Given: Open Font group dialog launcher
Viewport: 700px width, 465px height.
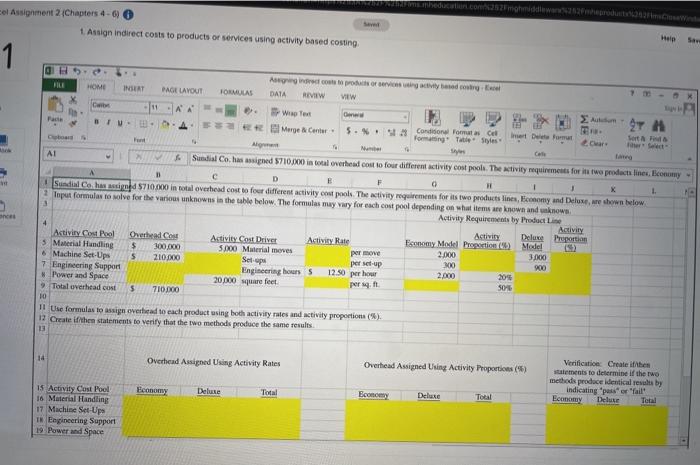Looking at the screenshot, I should pyautogui.click(x=194, y=141).
